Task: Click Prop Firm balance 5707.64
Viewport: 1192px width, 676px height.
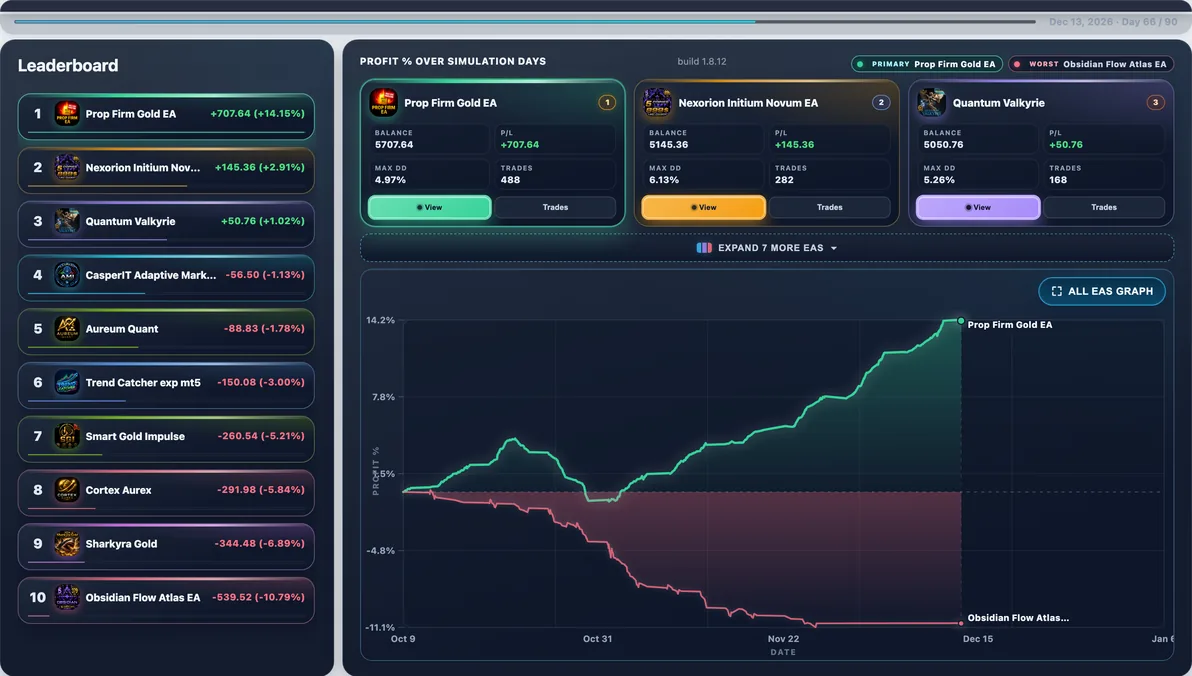Action: 394,144
